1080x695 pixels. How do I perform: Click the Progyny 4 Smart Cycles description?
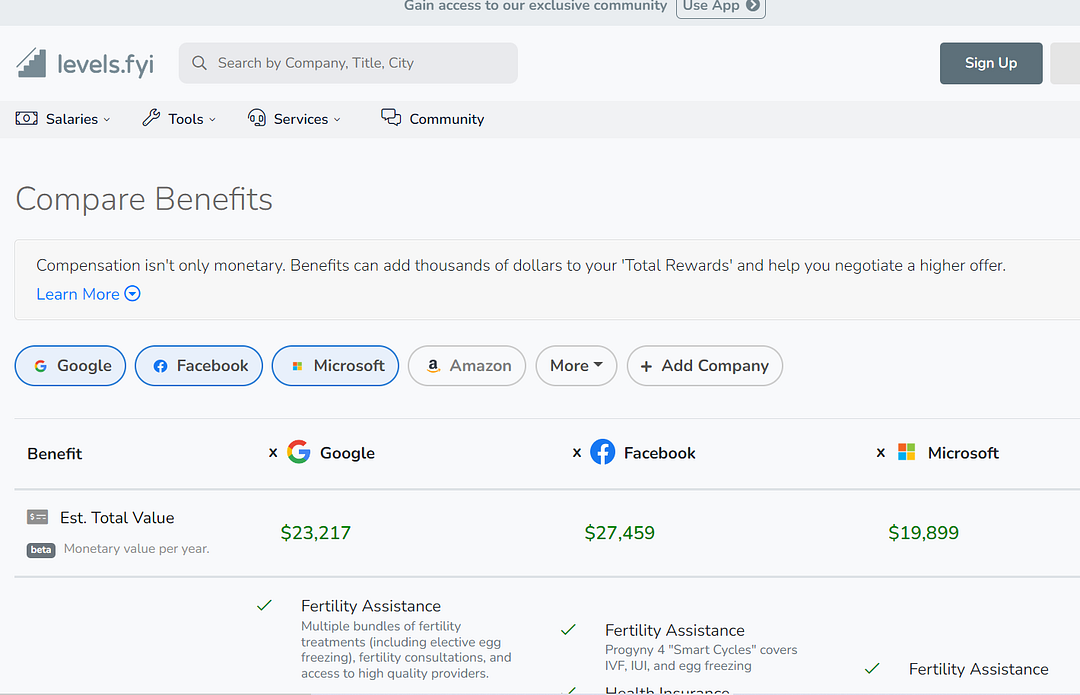pyautogui.click(x=700, y=657)
